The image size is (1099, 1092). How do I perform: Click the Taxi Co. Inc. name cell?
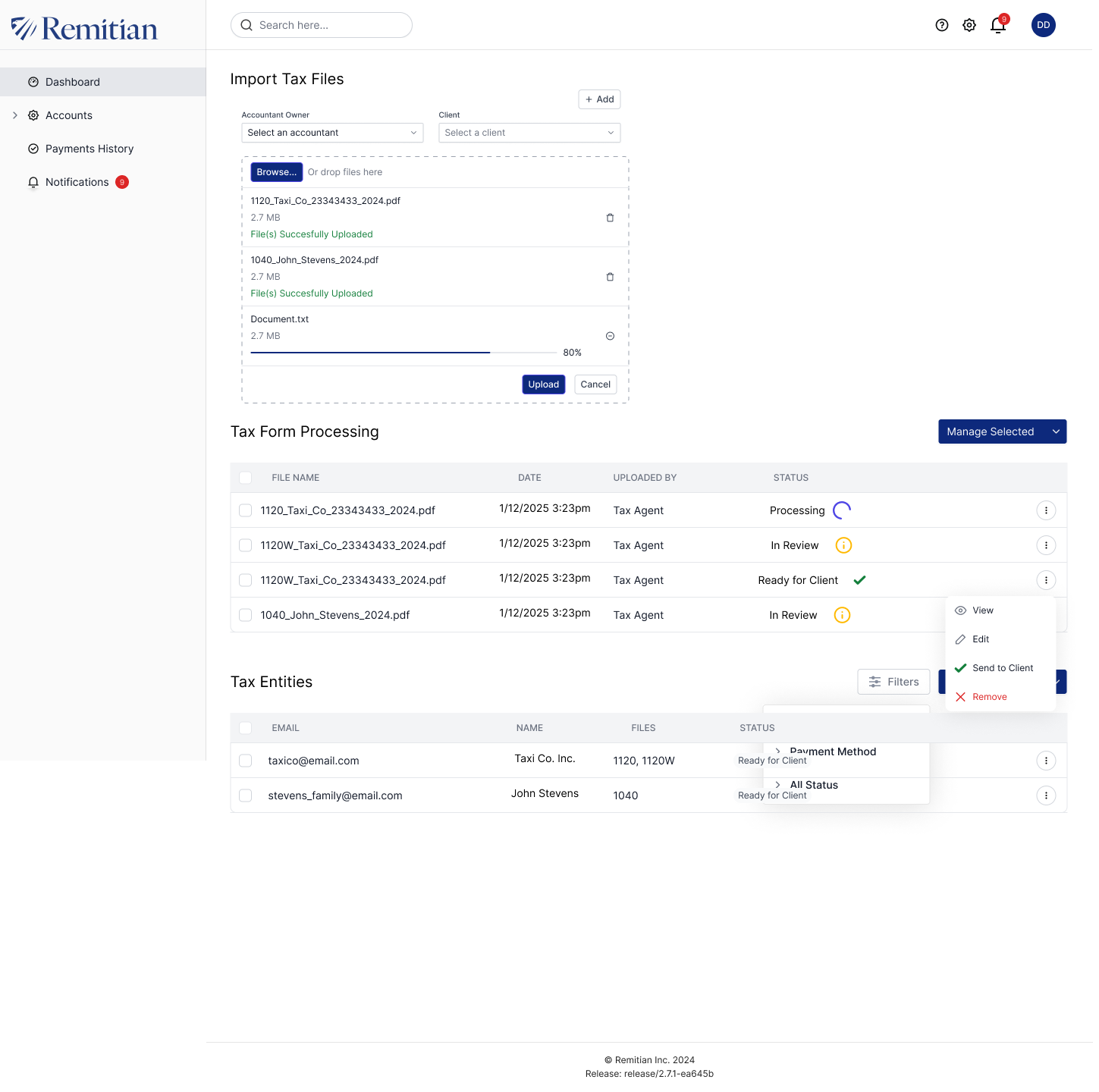tap(545, 758)
